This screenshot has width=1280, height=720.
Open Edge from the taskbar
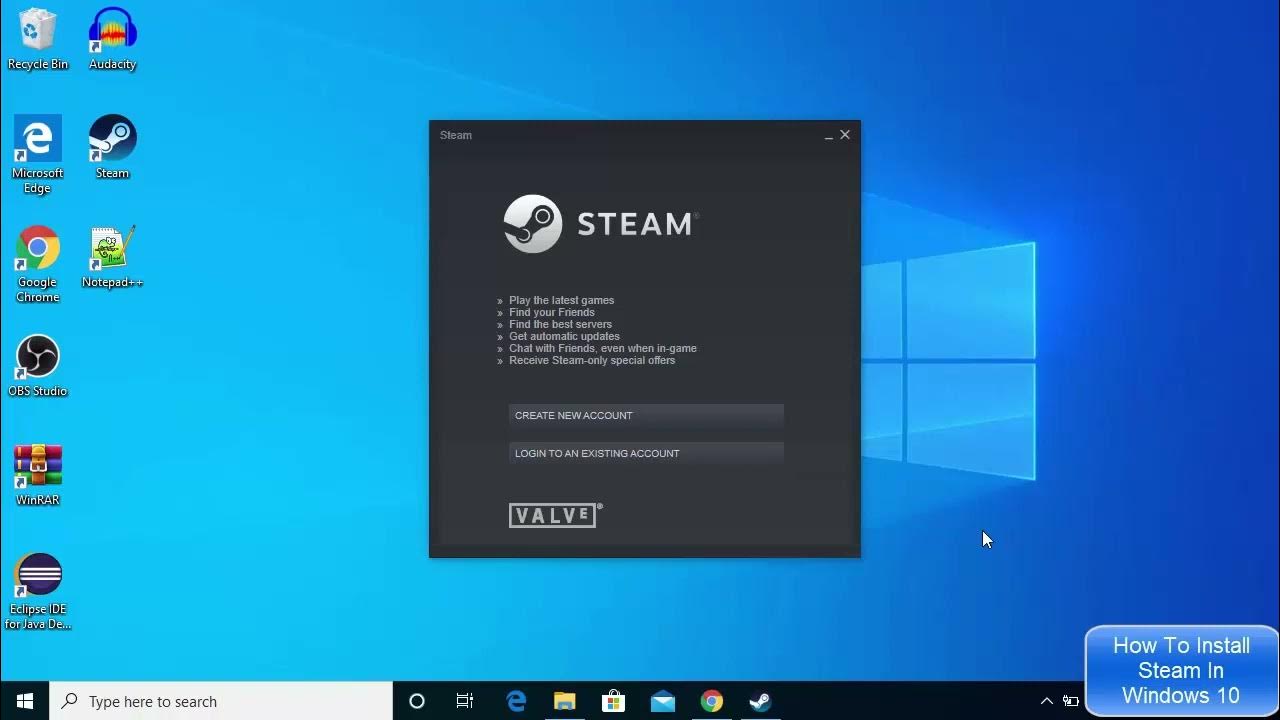click(516, 701)
